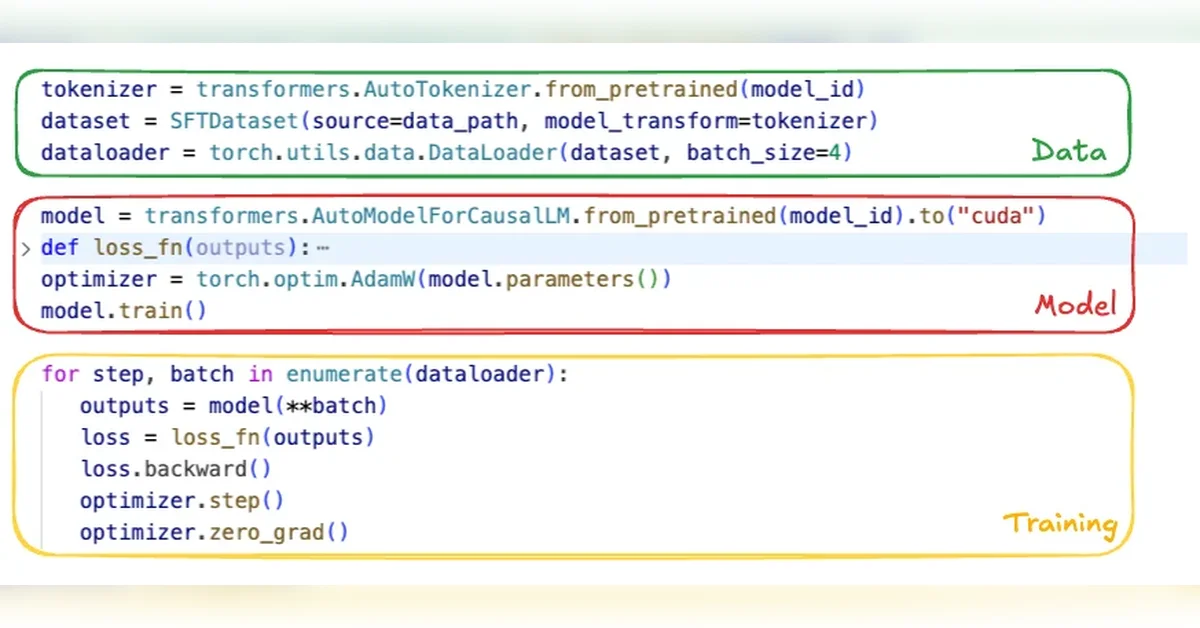Click the outputs = model(**batch) line
1200x628 pixels.
[233, 406]
